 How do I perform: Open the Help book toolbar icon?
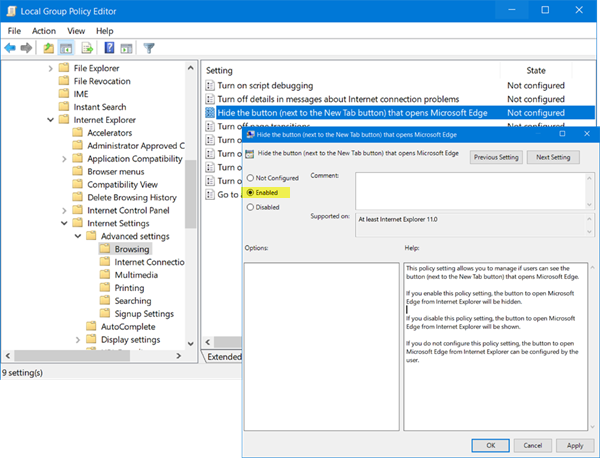[x=109, y=48]
